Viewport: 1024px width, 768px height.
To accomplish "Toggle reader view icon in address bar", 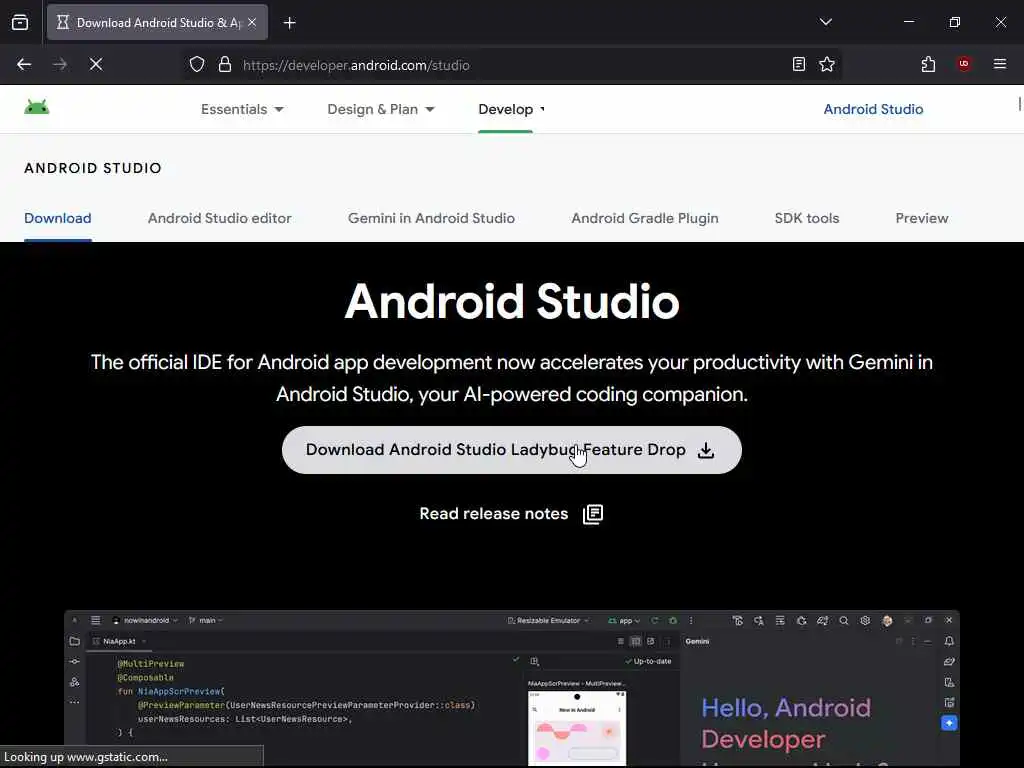I will tap(799, 64).
